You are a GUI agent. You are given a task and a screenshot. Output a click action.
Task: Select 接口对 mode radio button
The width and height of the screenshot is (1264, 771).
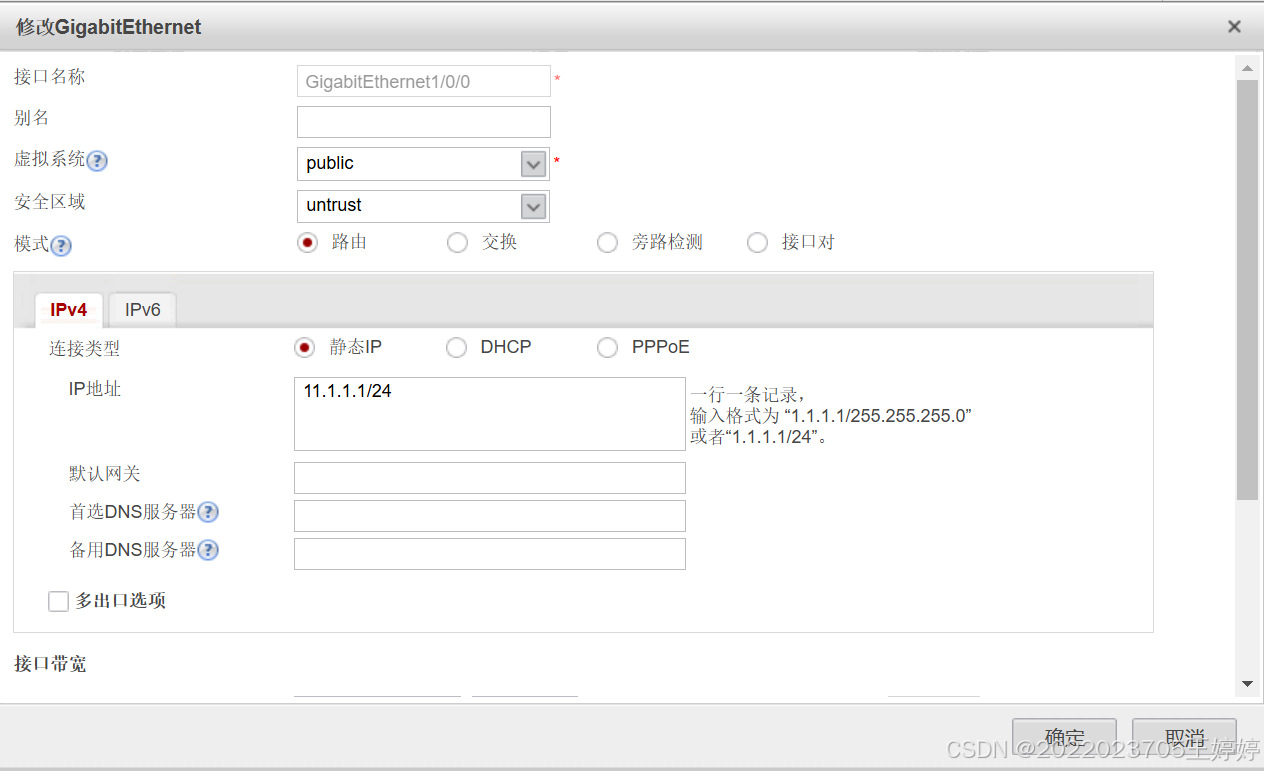[x=757, y=242]
